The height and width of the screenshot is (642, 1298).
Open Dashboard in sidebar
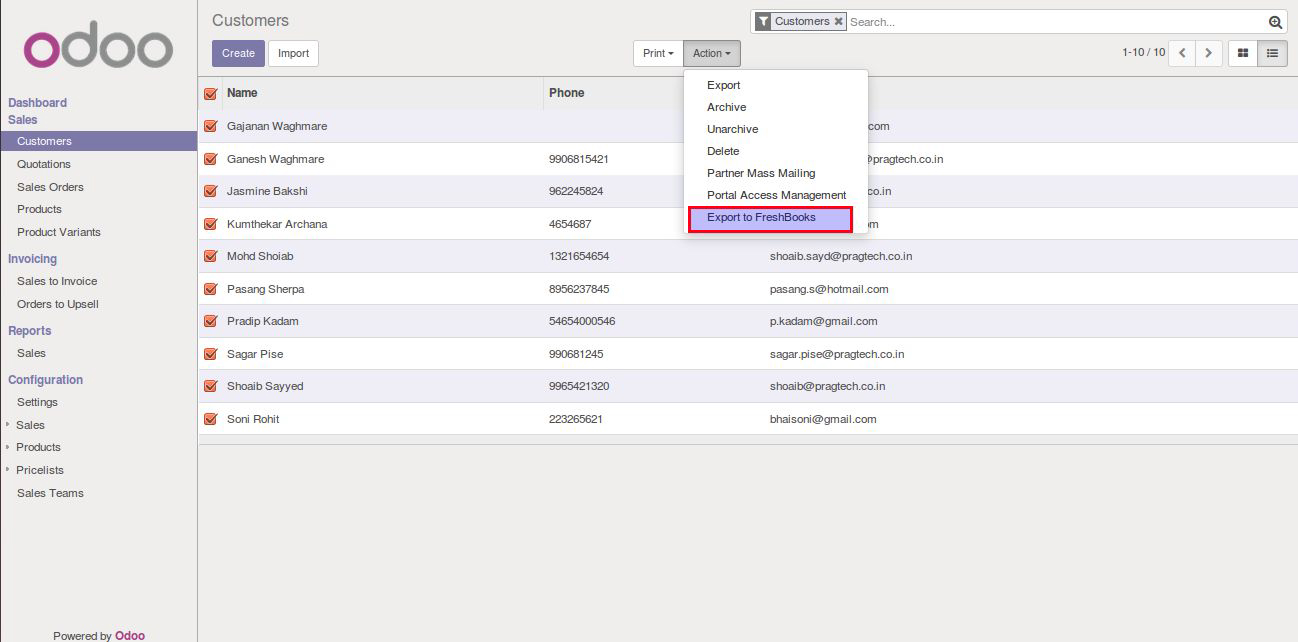[38, 103]
